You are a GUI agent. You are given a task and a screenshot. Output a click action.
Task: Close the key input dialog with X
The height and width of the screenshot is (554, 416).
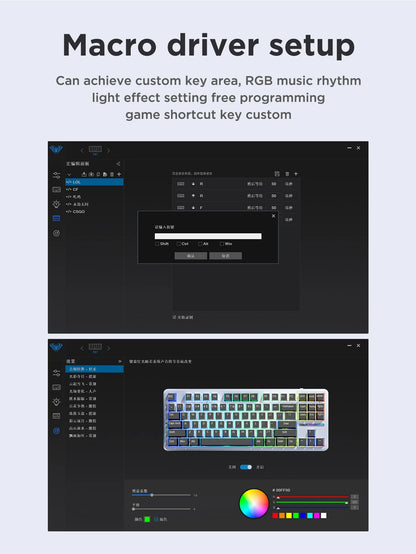click(x=273, y=216)
